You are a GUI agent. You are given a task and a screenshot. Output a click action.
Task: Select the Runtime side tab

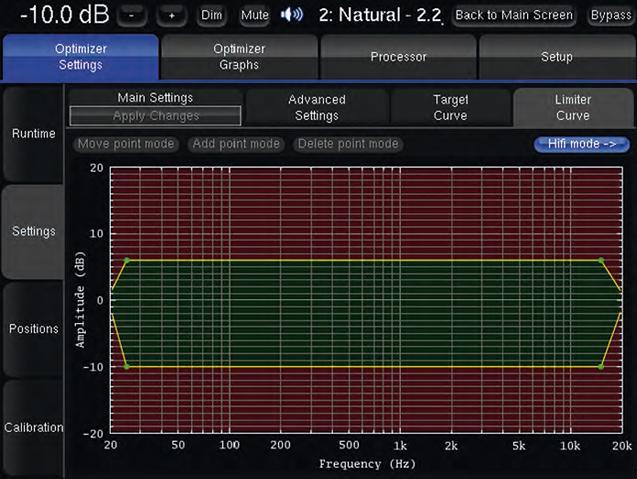click(x=33, y=134)
